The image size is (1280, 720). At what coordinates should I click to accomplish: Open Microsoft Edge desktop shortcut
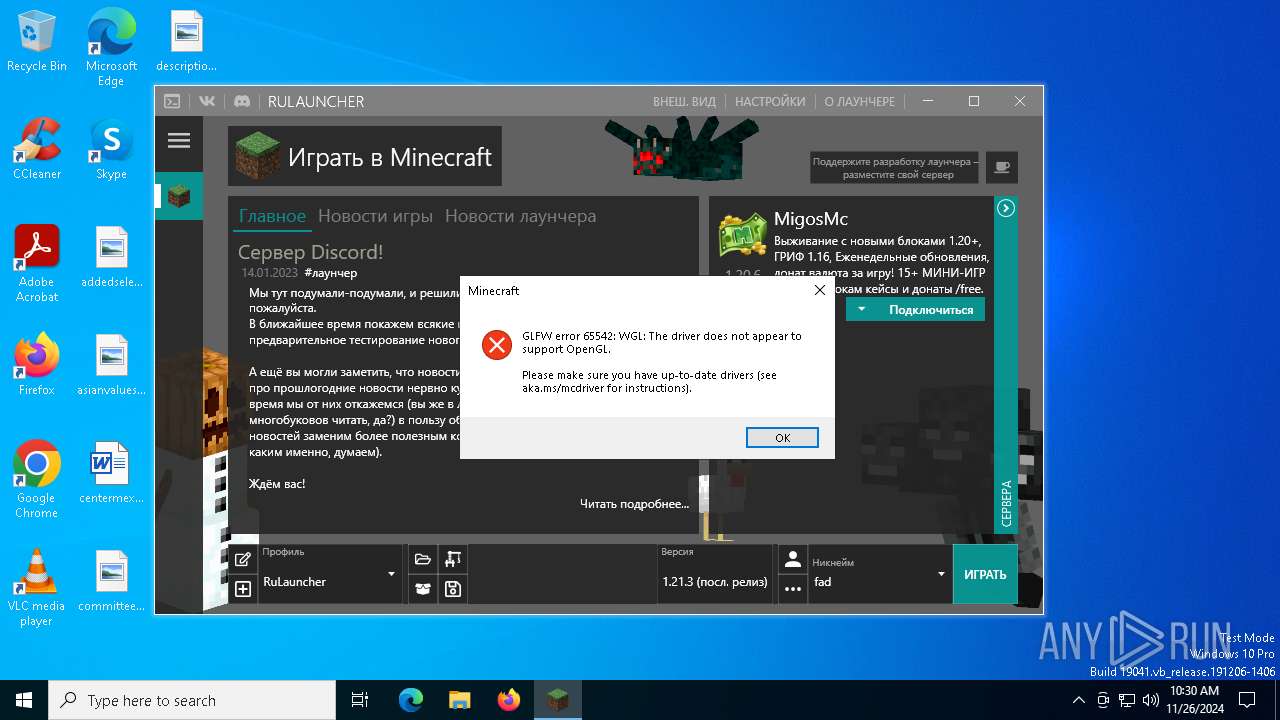(x=111, y=48)
